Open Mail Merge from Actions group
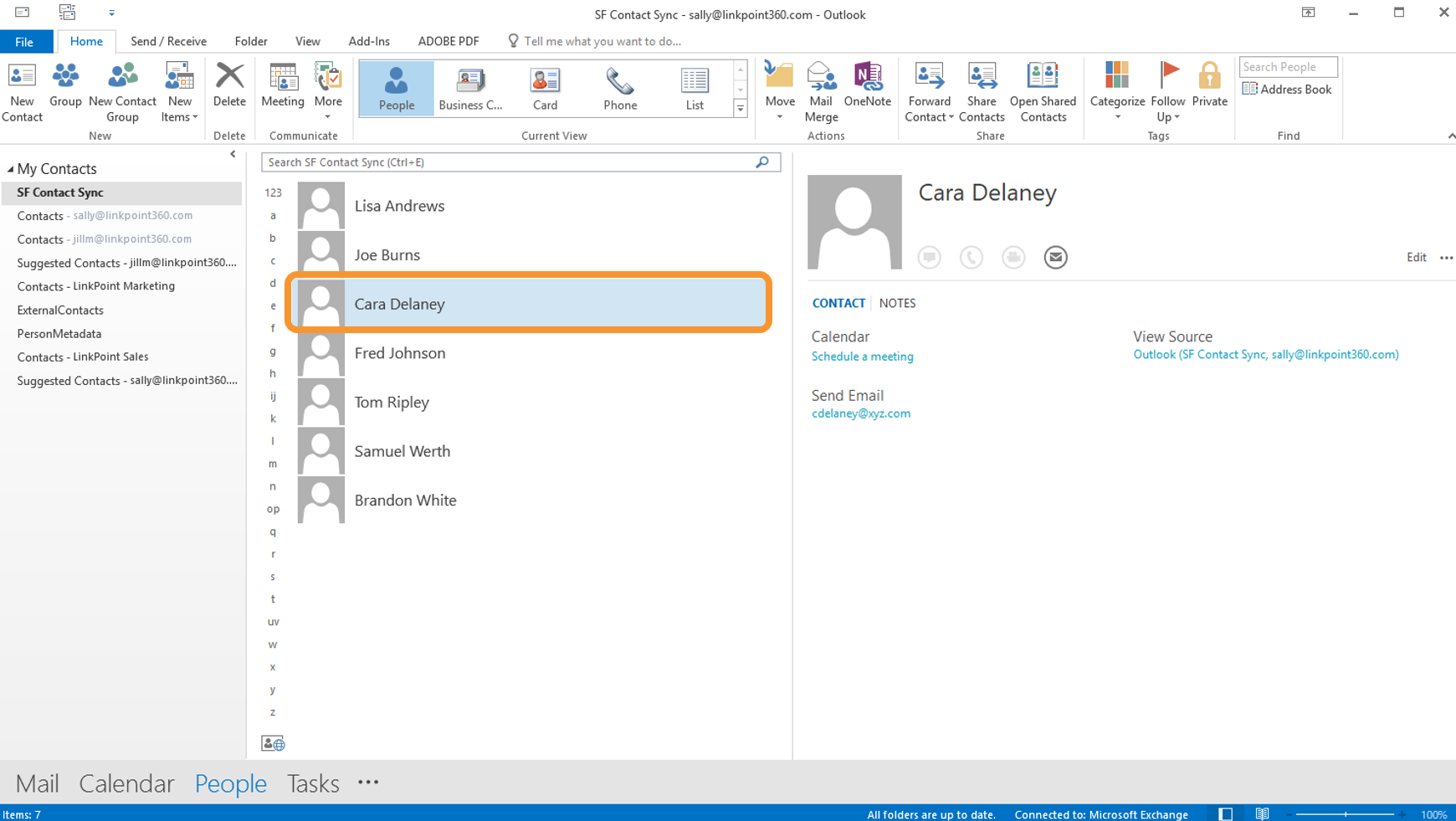 tap(821, 91)
